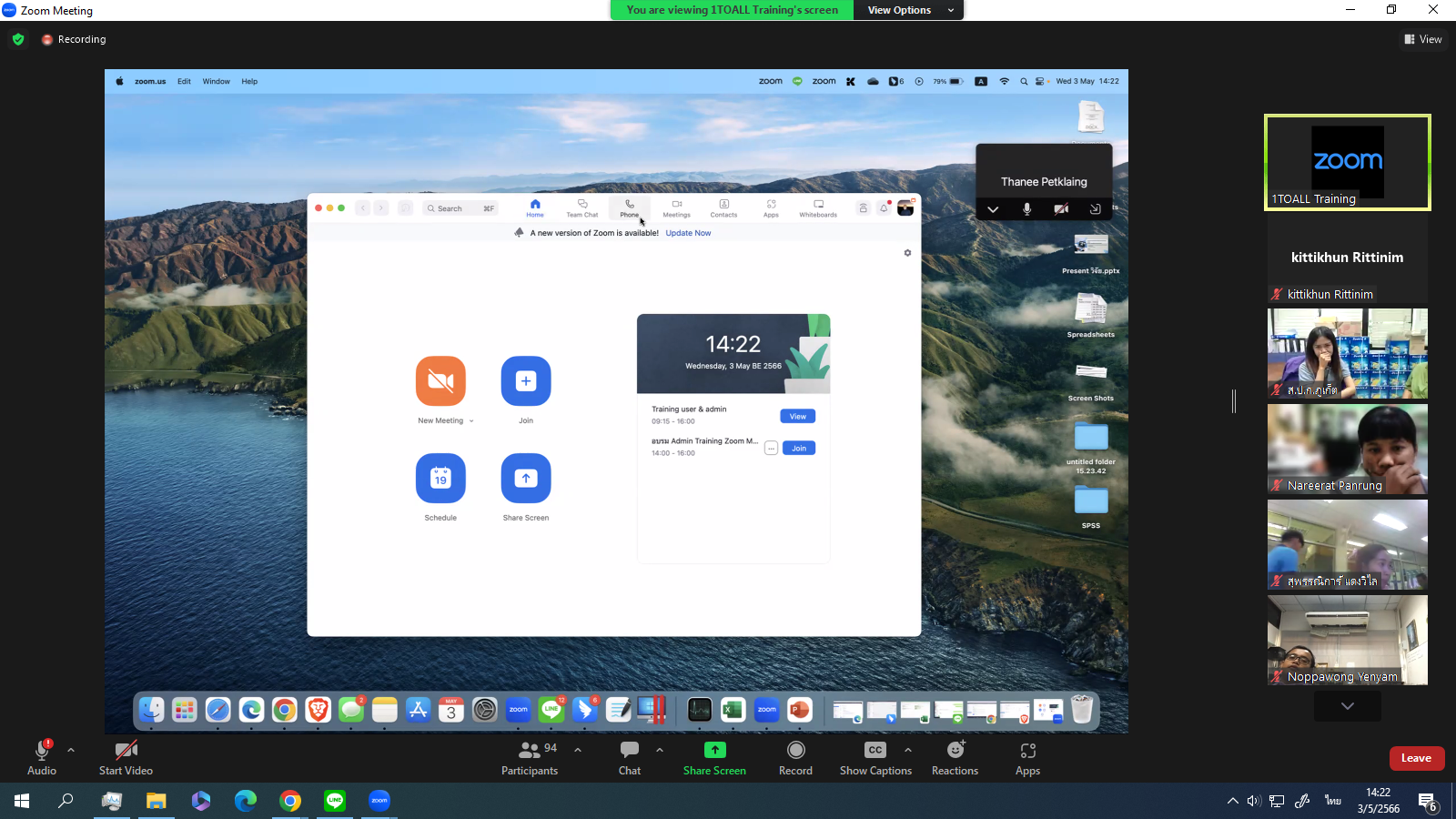
Task: Click the orange New Meeting icon
Action: [x=440, y=380]
